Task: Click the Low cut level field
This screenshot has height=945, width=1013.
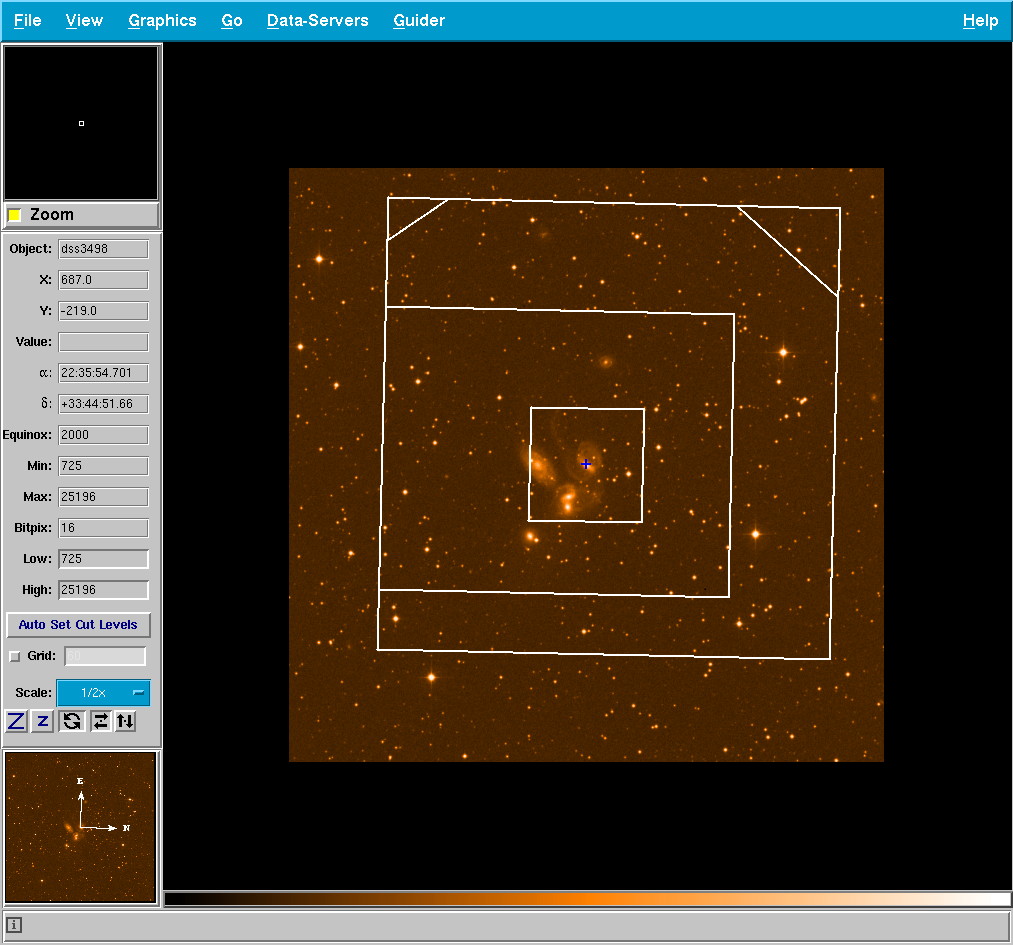Action: click(x=103, y=559)
